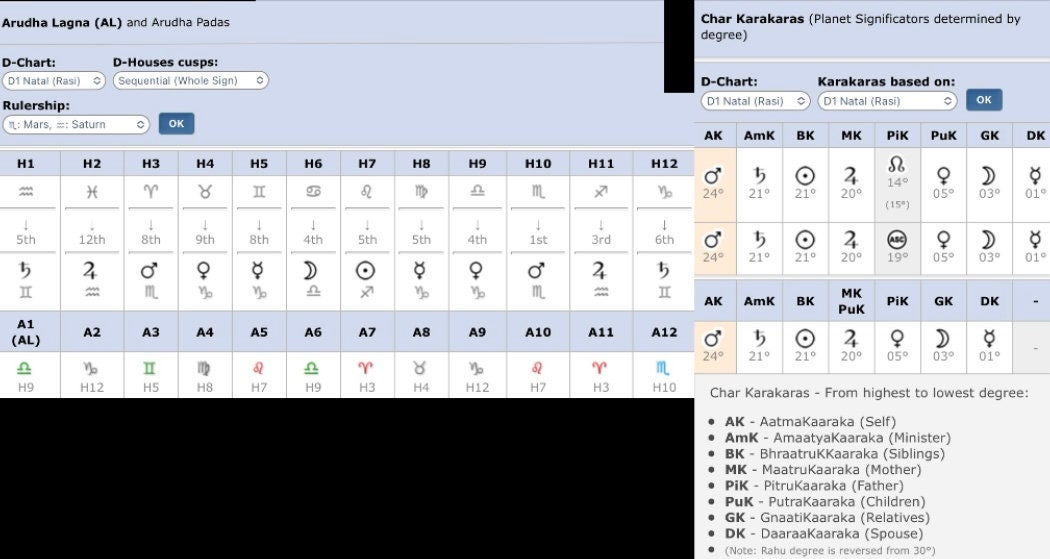The width and height of the screenshot is (1050, 559).
Task: Click Libra sign icon under H9
Action: [x=477, y=191]
